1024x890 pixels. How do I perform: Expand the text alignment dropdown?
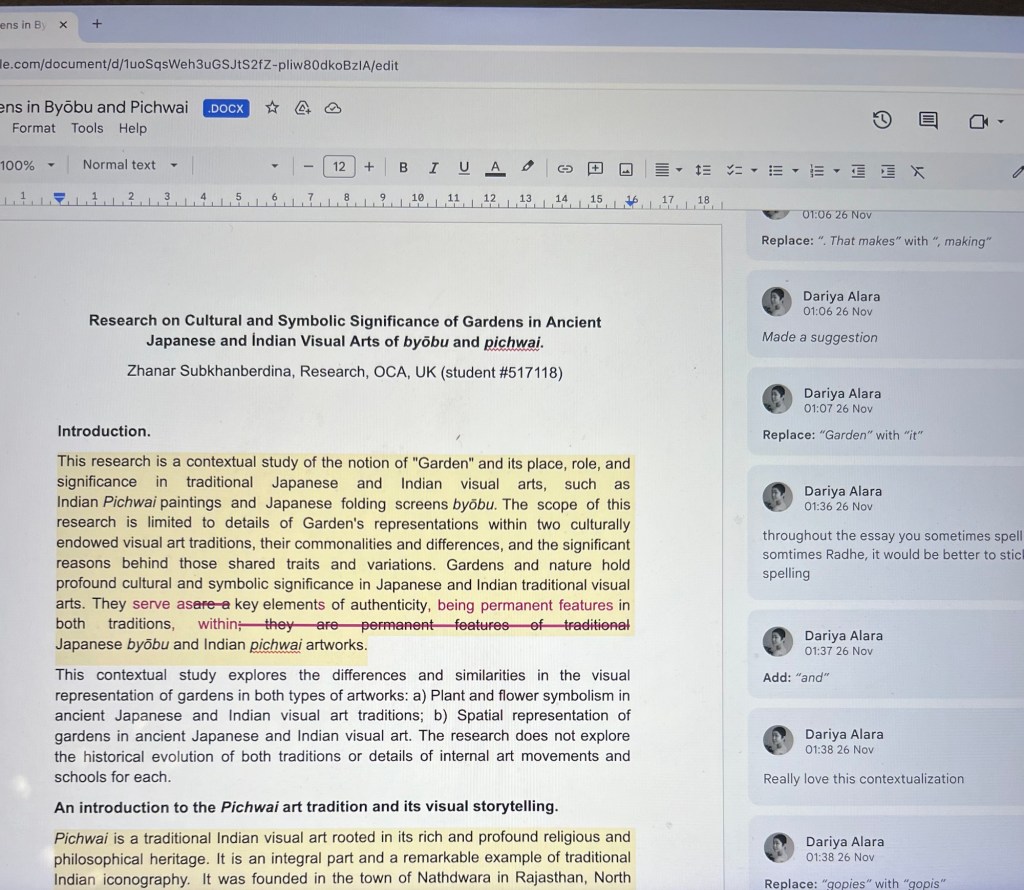(667, 169)
